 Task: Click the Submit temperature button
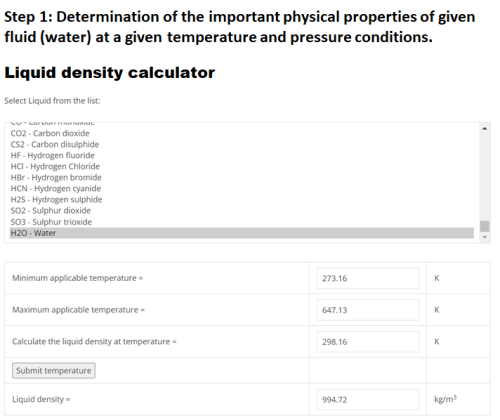(x=54, y=371)
